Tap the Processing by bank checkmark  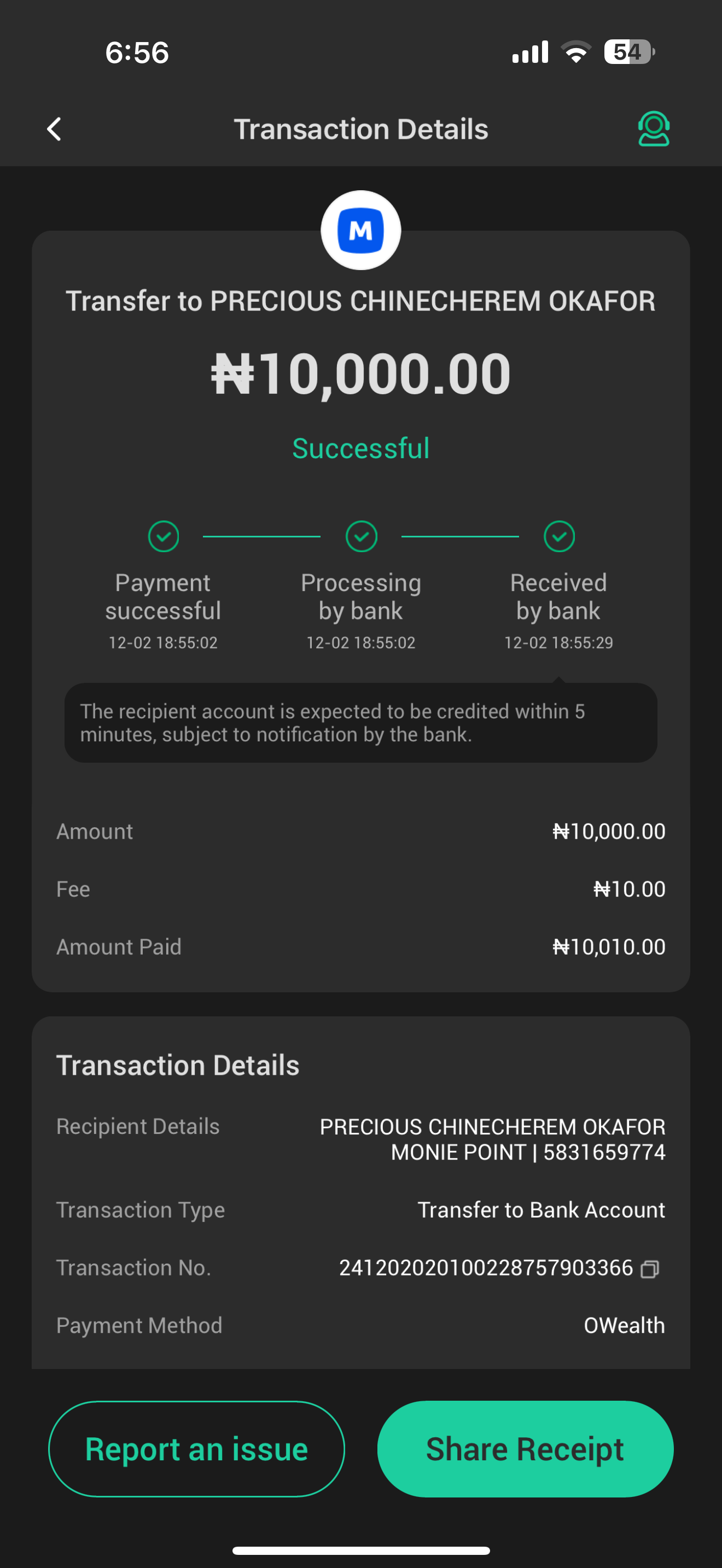(x=361, y=536)
